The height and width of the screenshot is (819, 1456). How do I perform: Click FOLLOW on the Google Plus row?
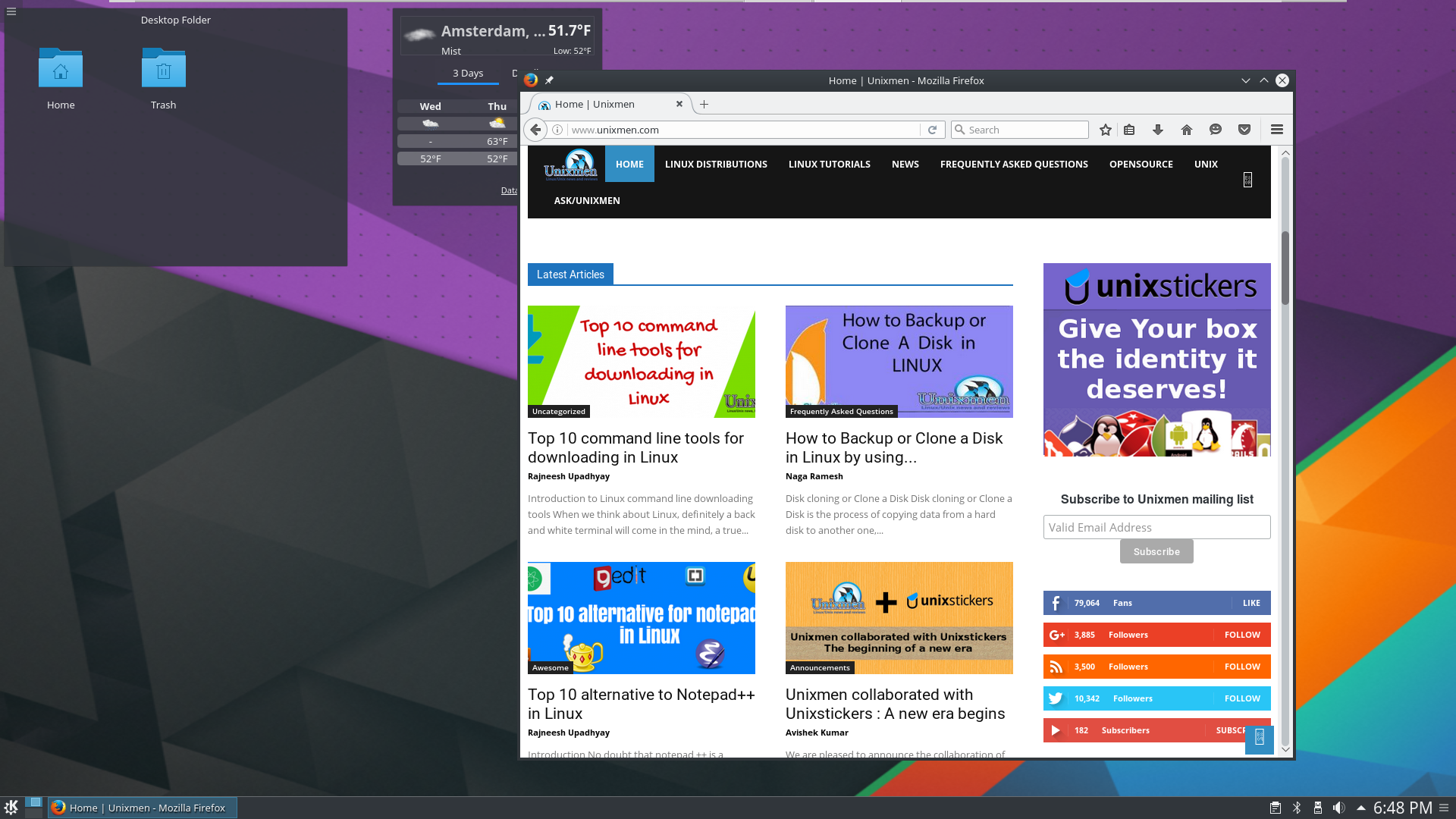click(x=1242, y=635)
